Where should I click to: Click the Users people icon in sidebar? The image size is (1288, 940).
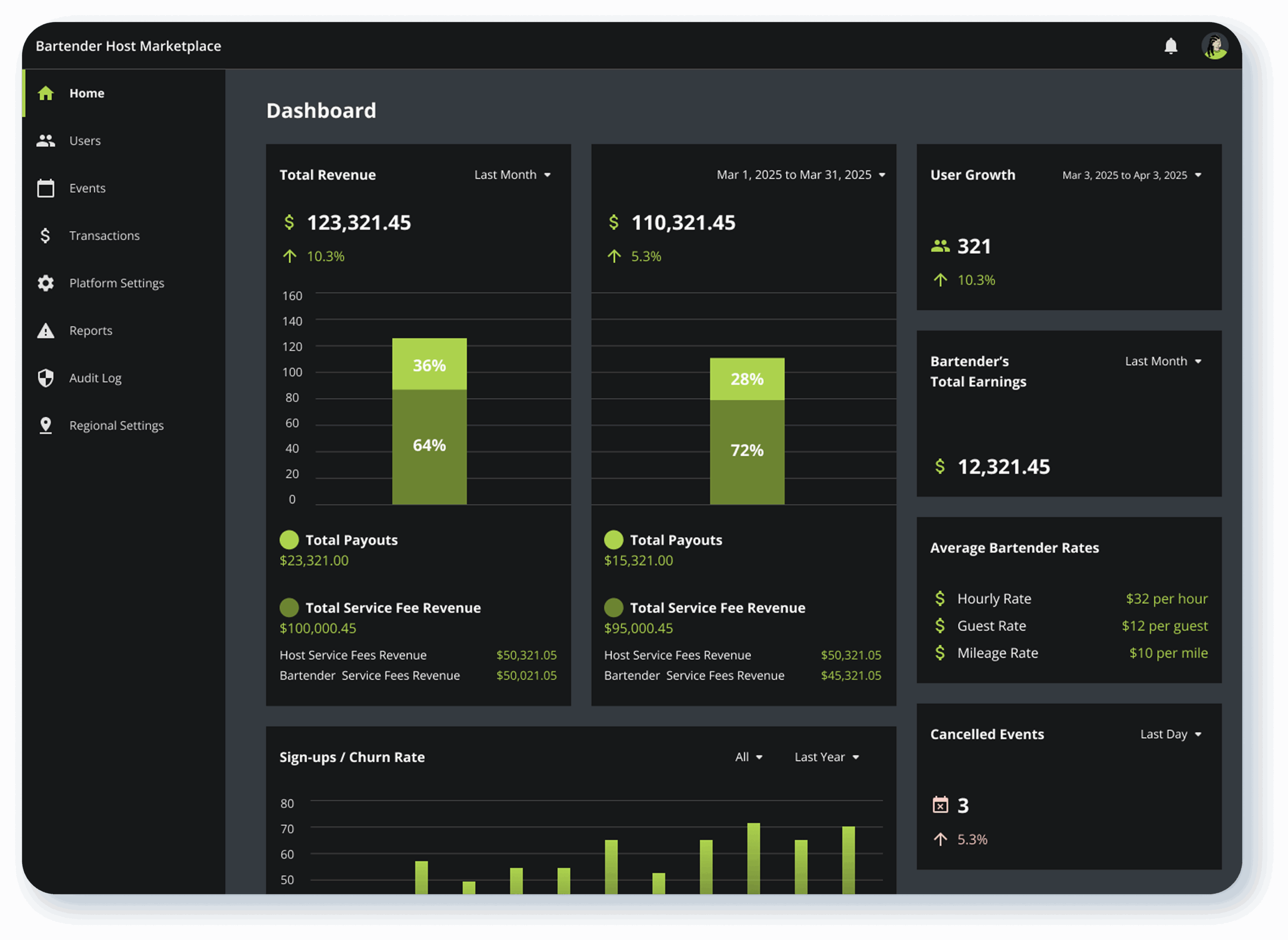coord(45,140)
